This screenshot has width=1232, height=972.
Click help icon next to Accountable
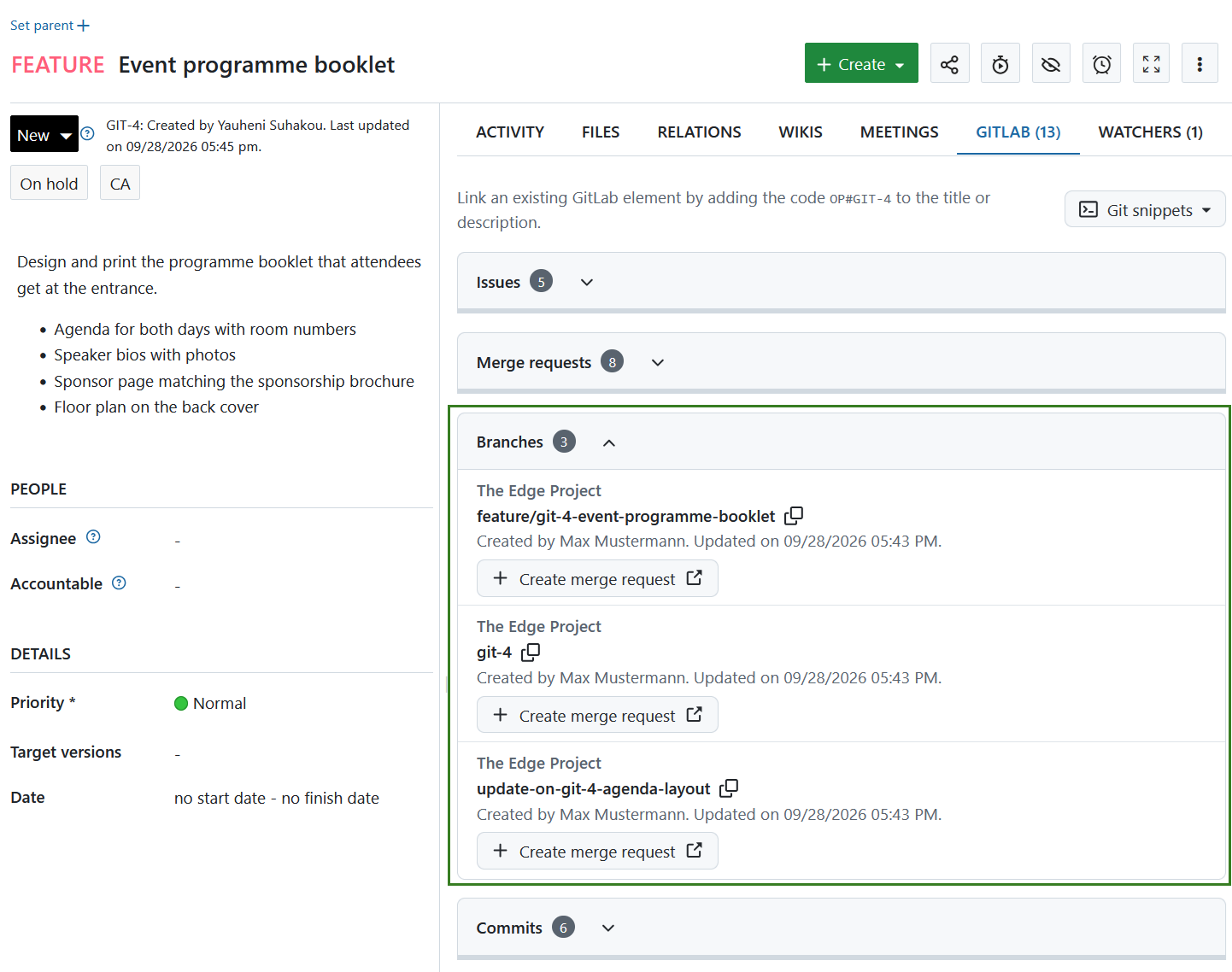[x=120, y=583]
